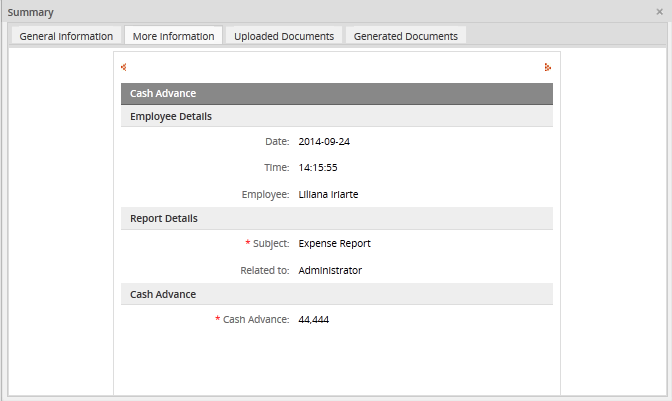Click the time value 14:15:55

pyautogui.click(x=318, y=168)
